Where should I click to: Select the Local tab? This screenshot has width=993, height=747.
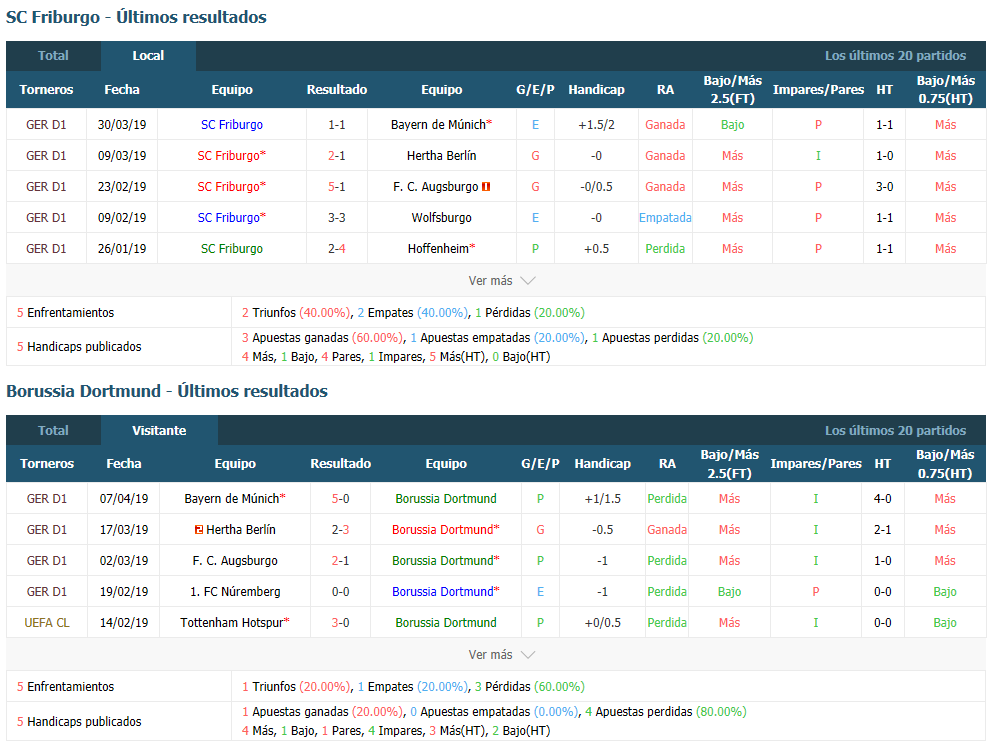pos(148,56)
